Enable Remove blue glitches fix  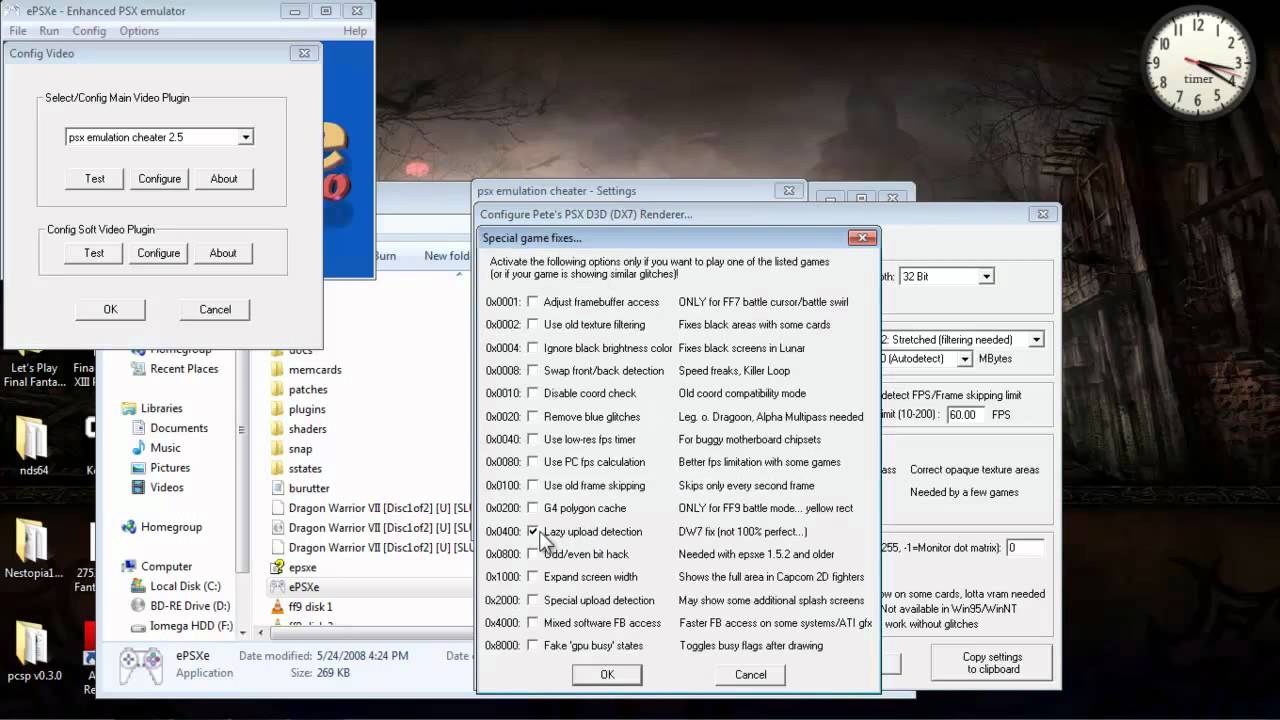click(533, 416)
